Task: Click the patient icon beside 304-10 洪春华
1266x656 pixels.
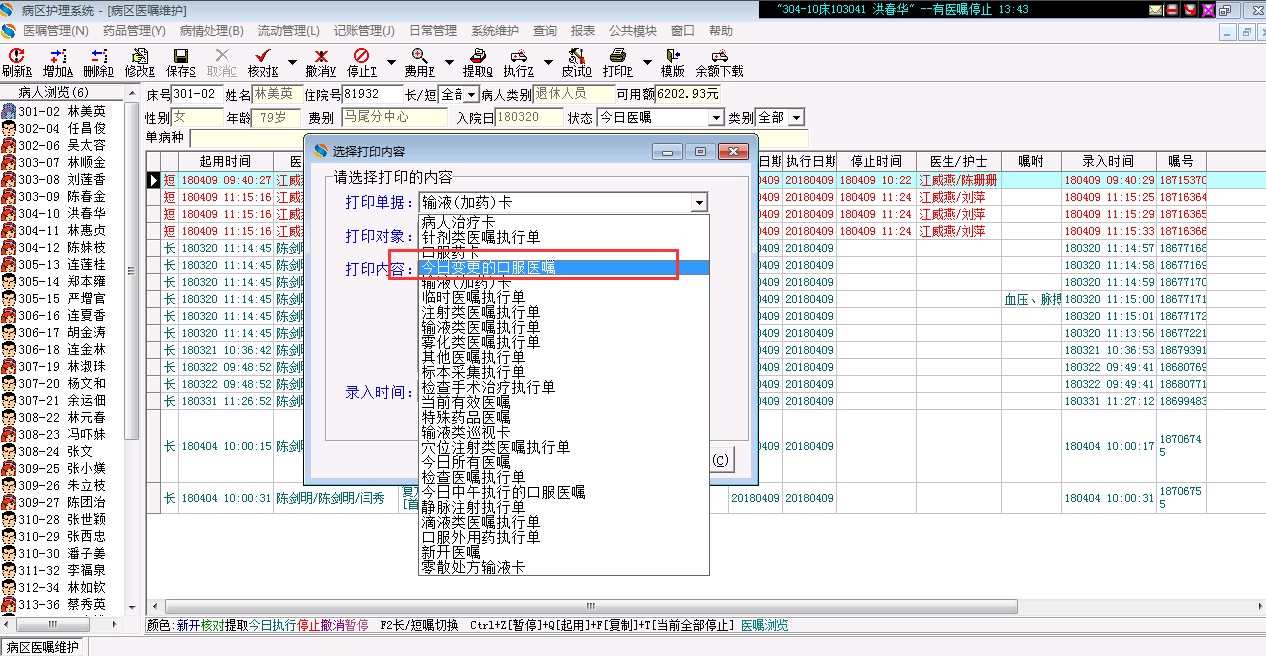Action: coord(8,213)
